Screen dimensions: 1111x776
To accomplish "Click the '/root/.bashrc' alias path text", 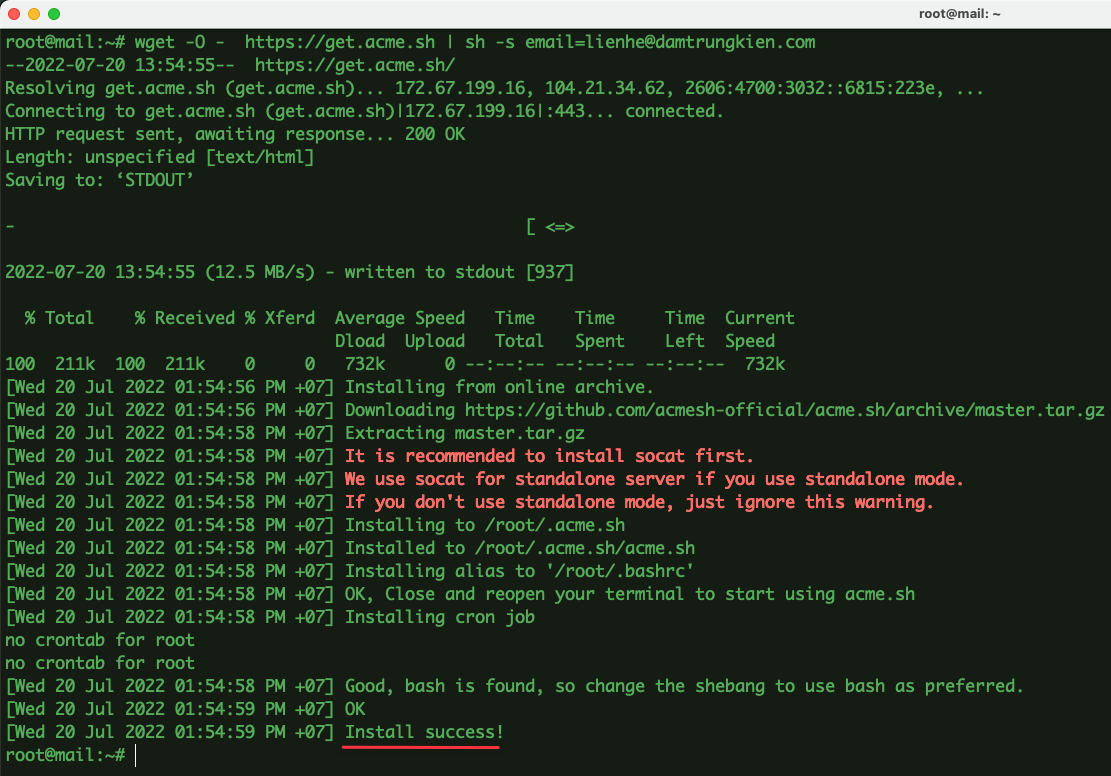I will pos(620,571).
